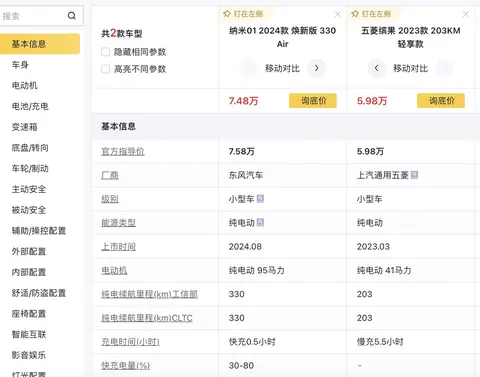The image size is (480, 377).
Task: Click the 基本信息 table section header
Action: pyautogui.click(x=286, y=126)
